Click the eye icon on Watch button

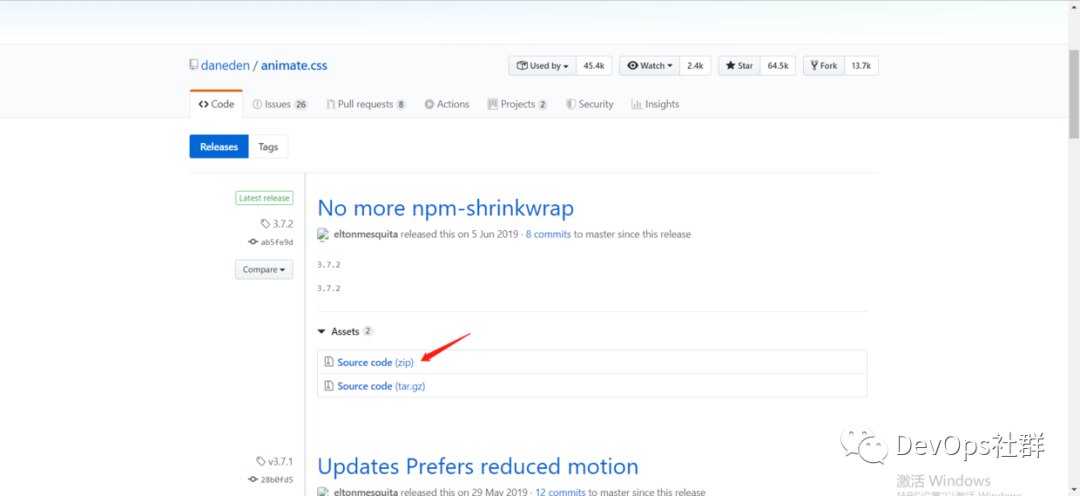[632, 66]
